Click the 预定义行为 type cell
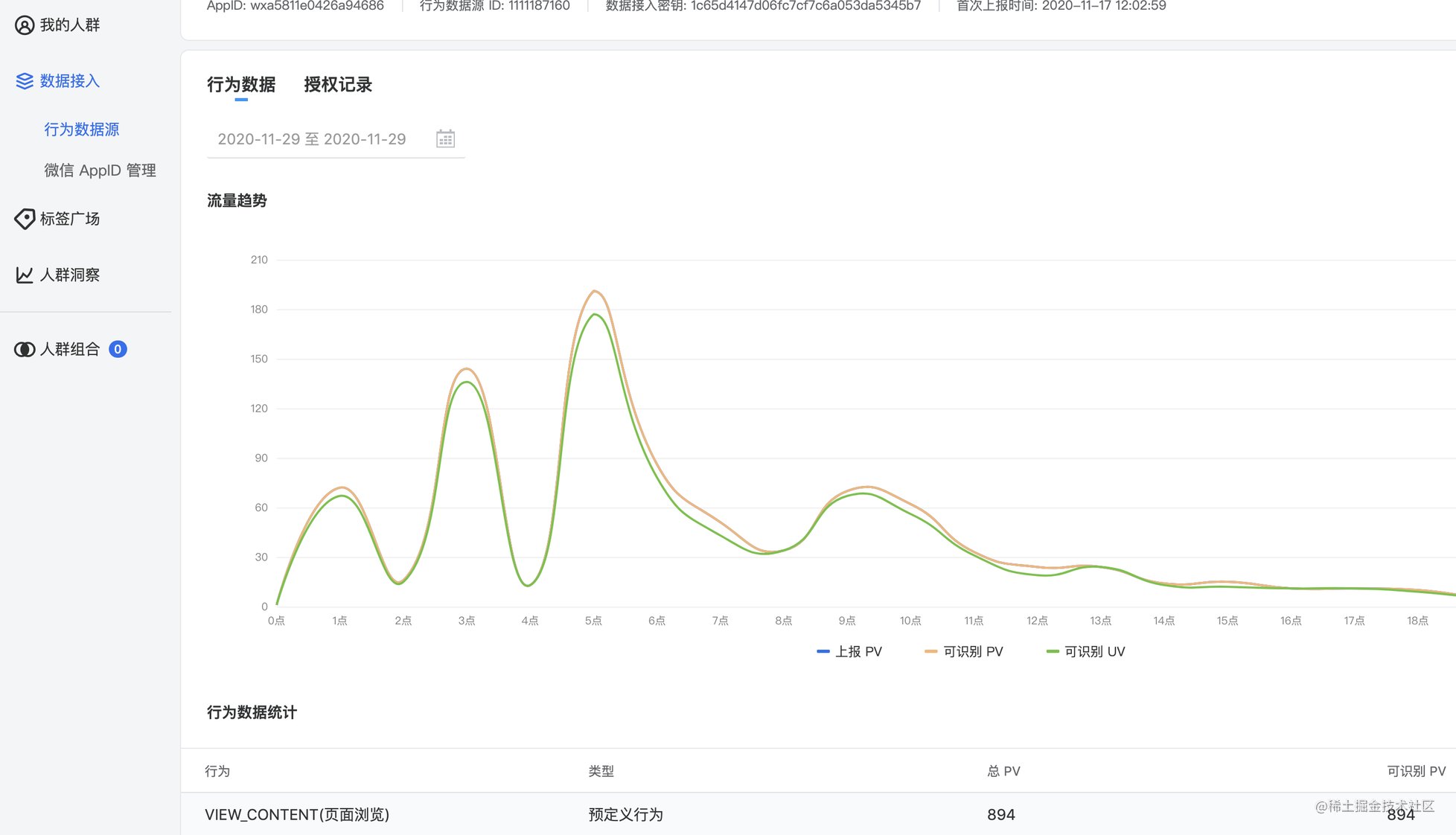Image resolution: width=1456 pixels, height=835 pixels. click(626, 815)
